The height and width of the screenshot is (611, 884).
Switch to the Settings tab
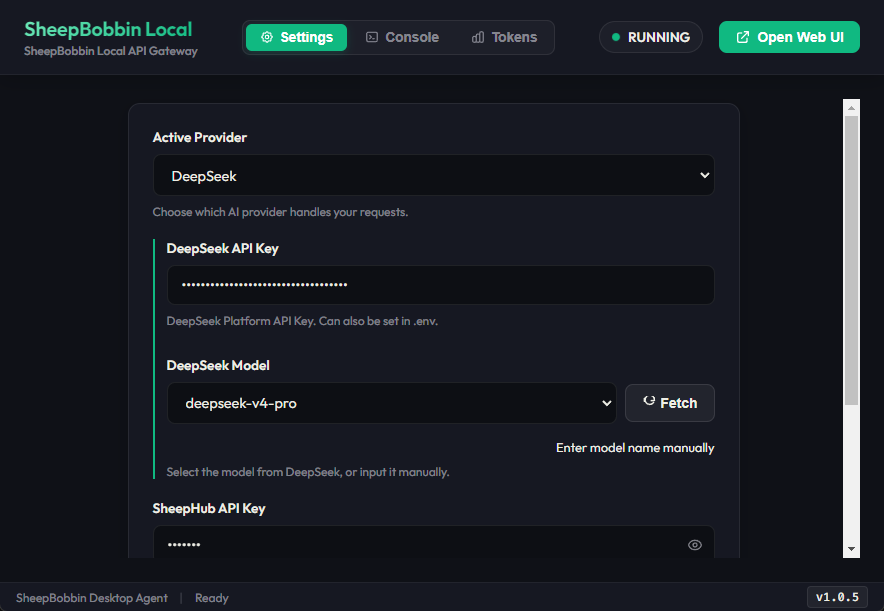[297, 37]
